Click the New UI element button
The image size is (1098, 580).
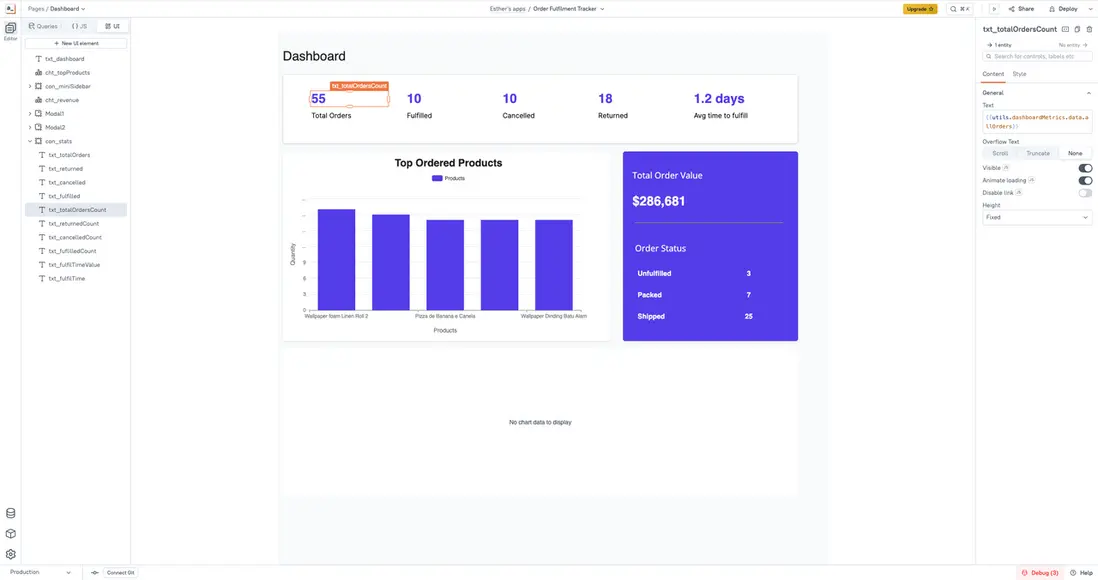pyautogui.click(x=75, y=43)
